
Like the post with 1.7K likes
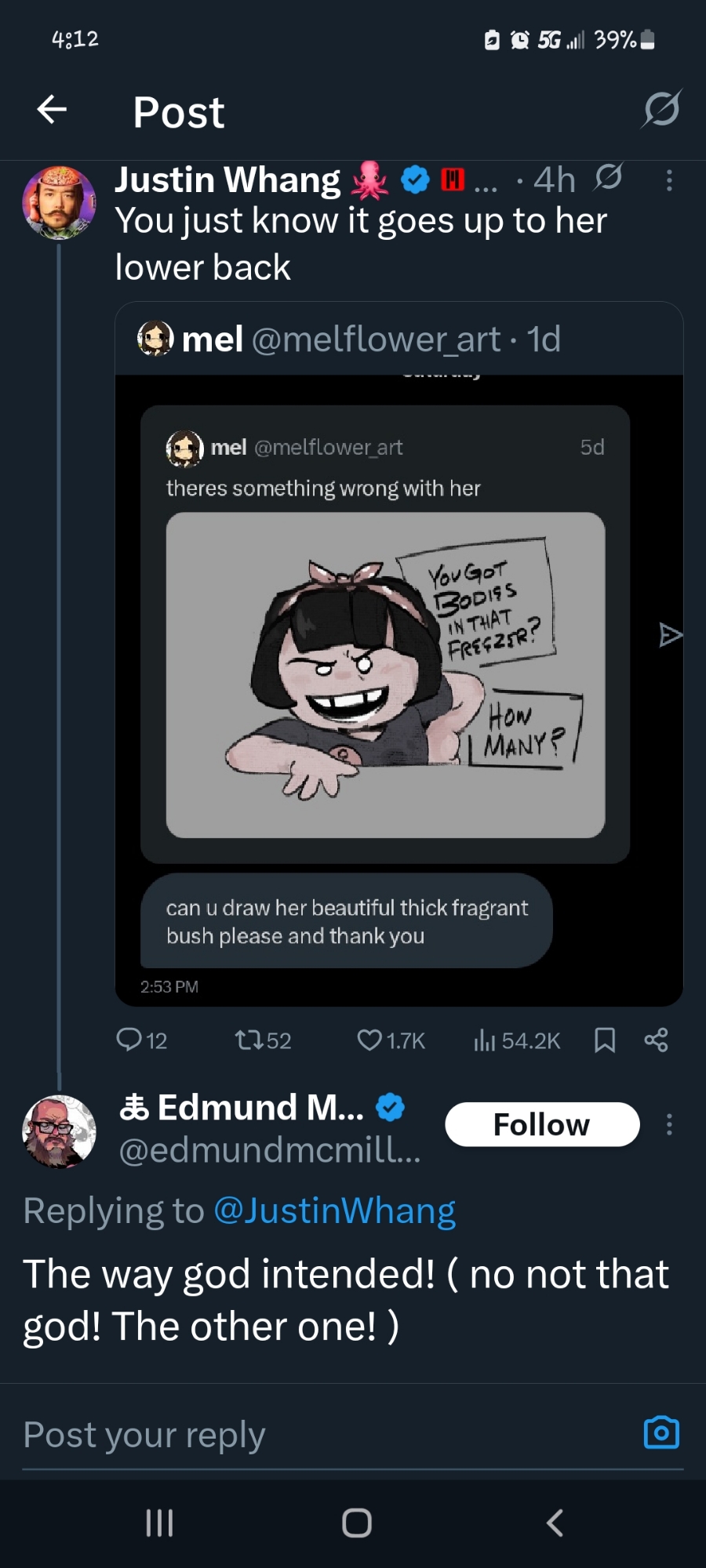369,1040
